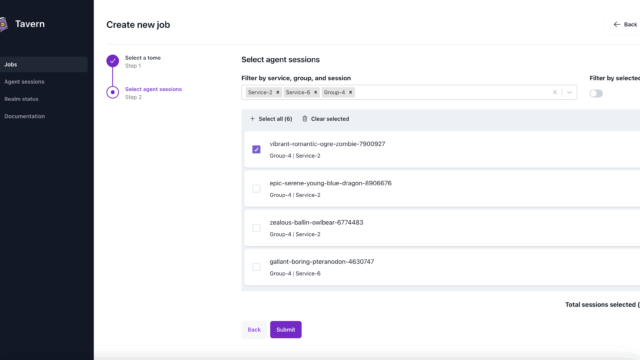Open the Realm status sidebar page

coord(21,99)
